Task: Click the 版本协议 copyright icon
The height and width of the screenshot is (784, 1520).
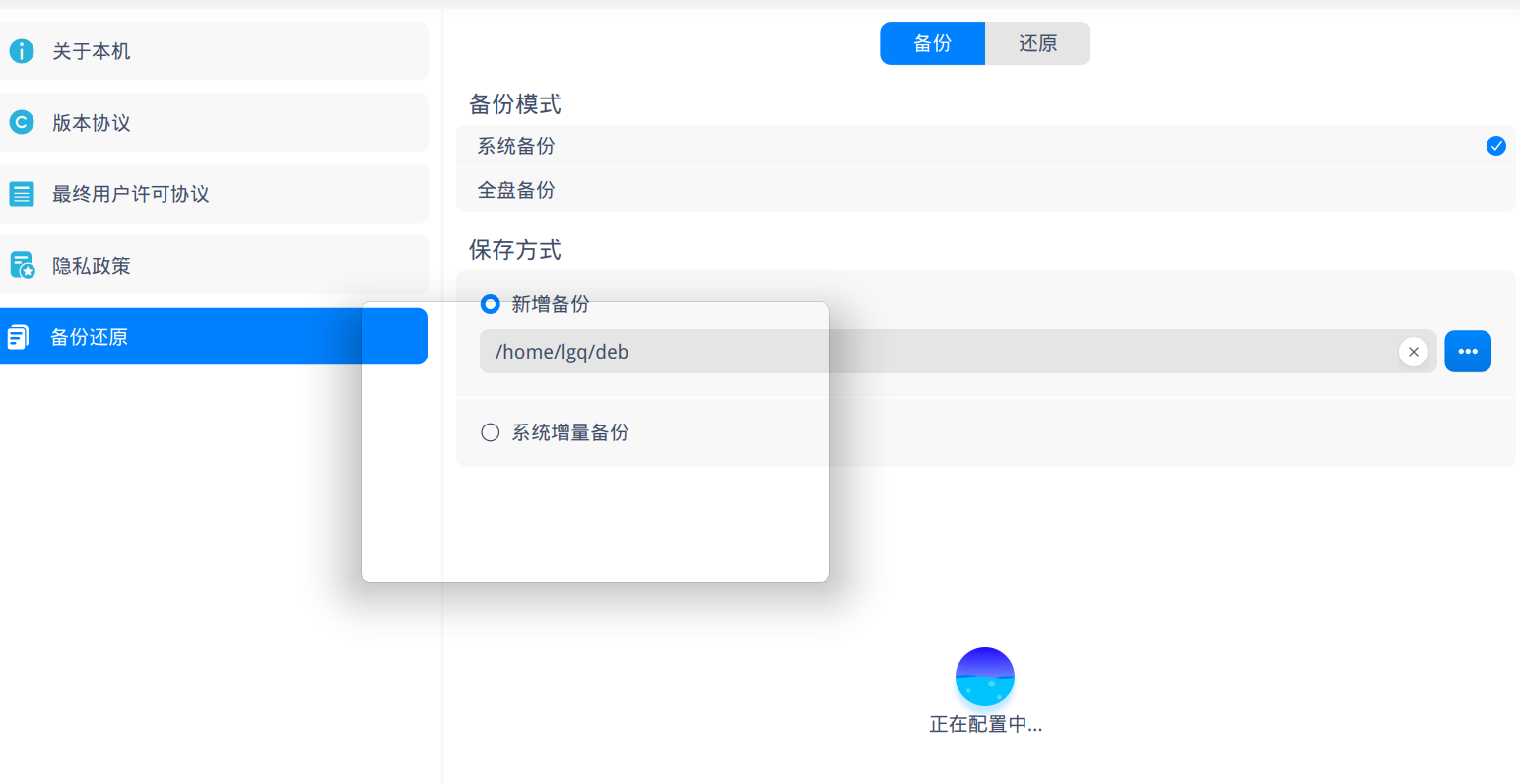Action: 22,122
